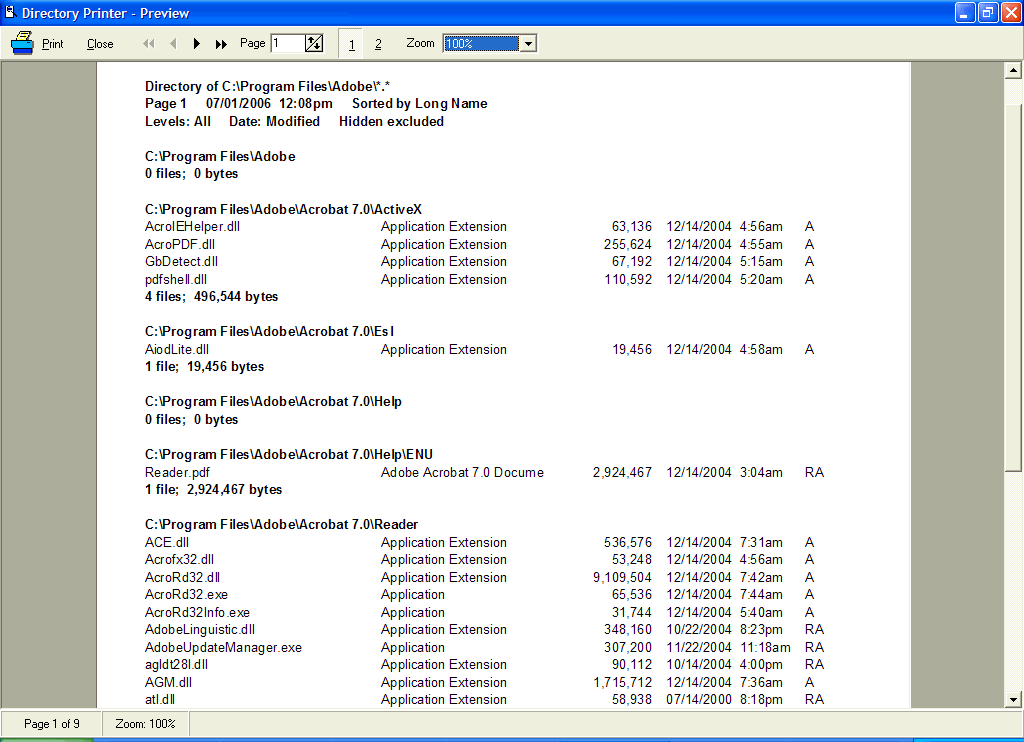Minimize the Directory Printer window
Screen dimensions: 1024x742
tap(965, 12)
